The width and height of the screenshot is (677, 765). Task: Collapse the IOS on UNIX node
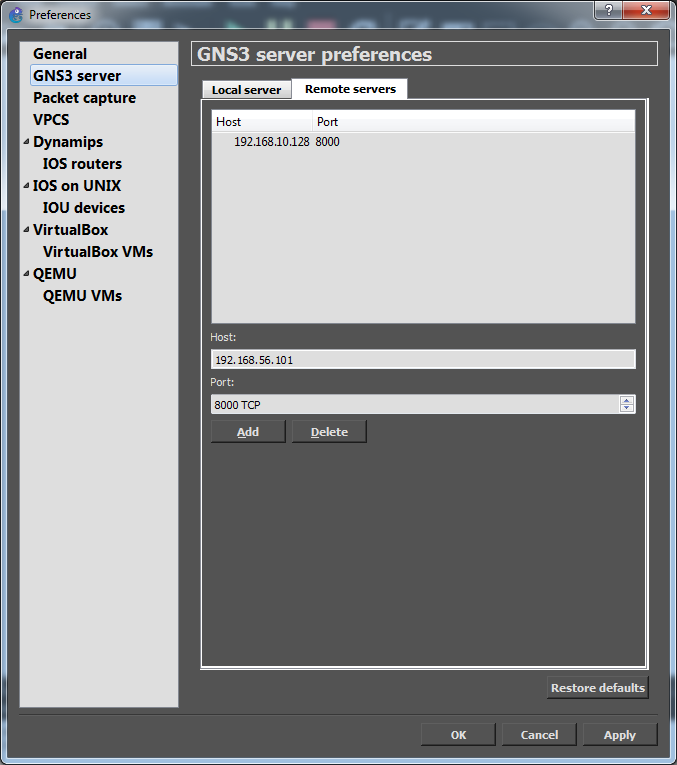click(x=26, y=185)
